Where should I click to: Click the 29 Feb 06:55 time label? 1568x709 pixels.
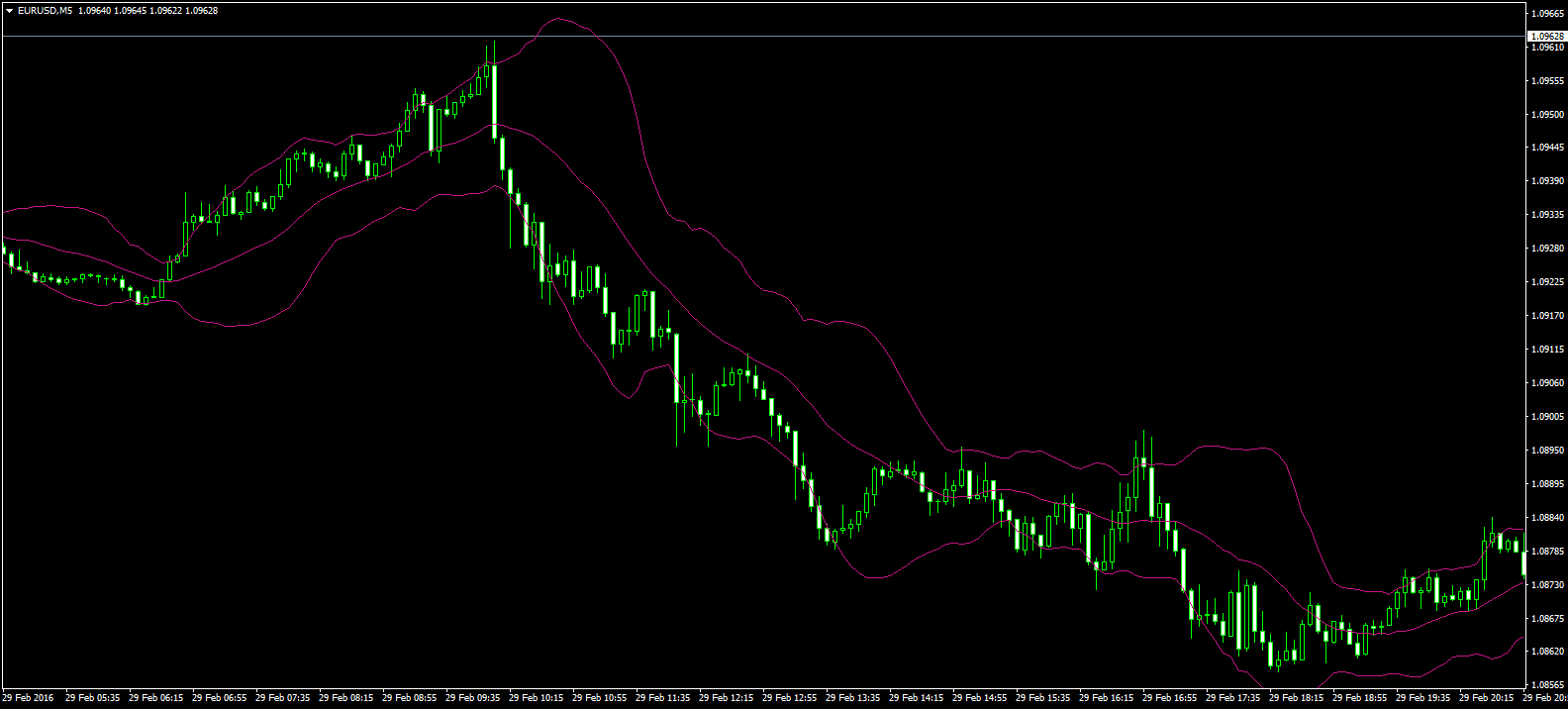pyautogui.click(x=219, y=698)
